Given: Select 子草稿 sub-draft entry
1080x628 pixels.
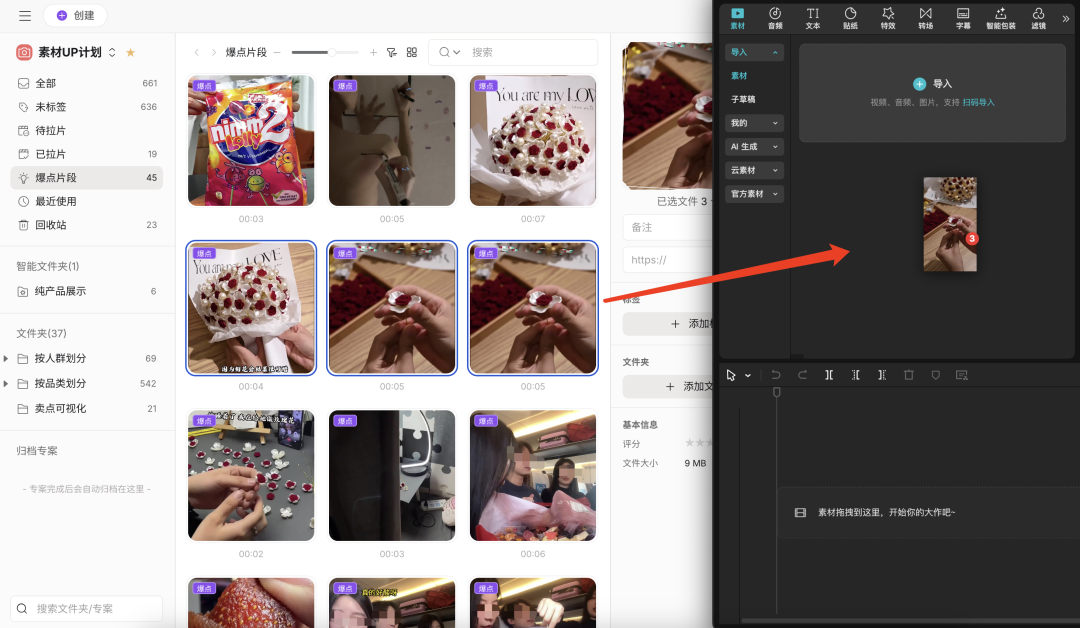Looking at the screenshot, I should point(743,99).
